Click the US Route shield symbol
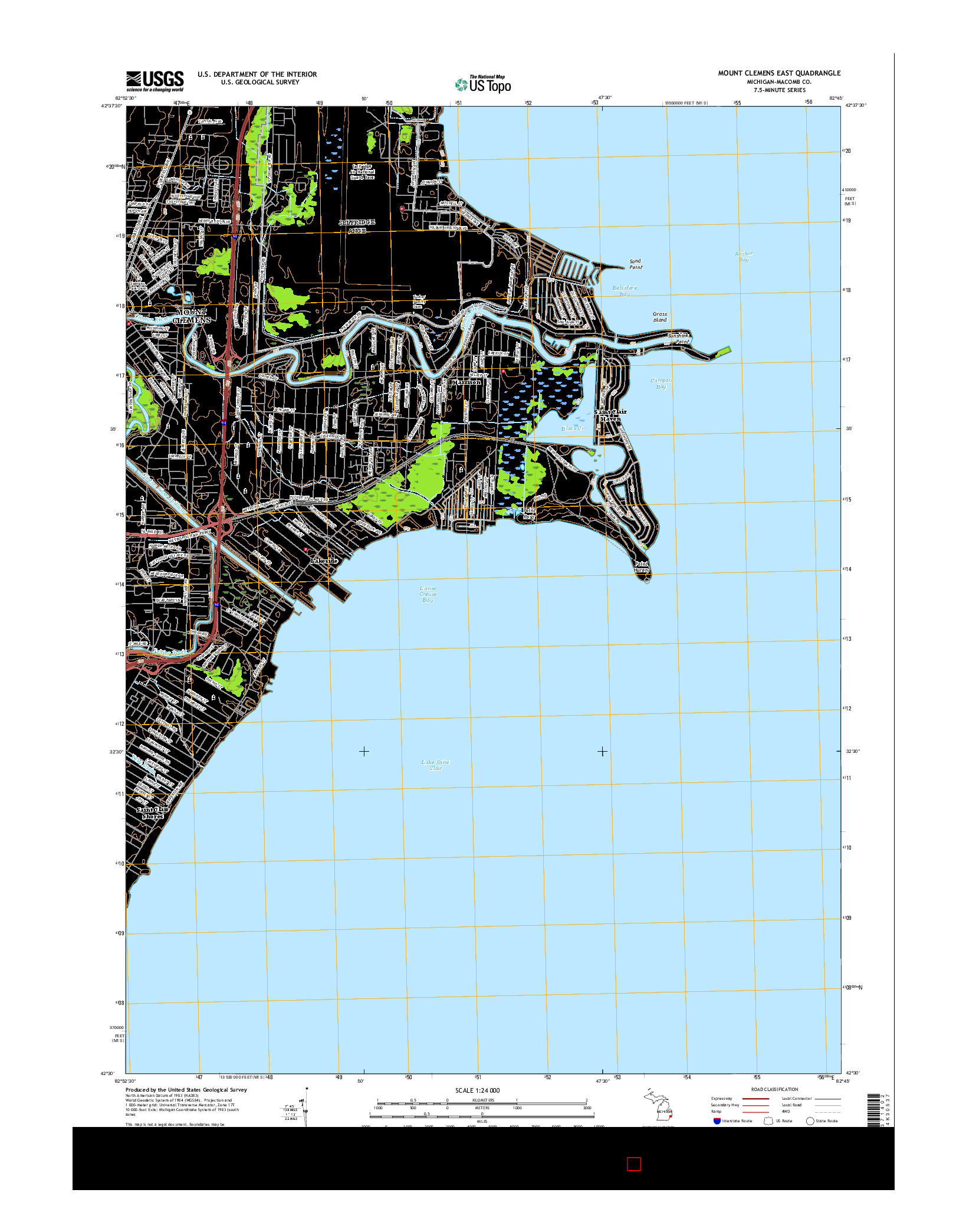This screenshot has width=966, height=1232. (x=768, y=1120)
